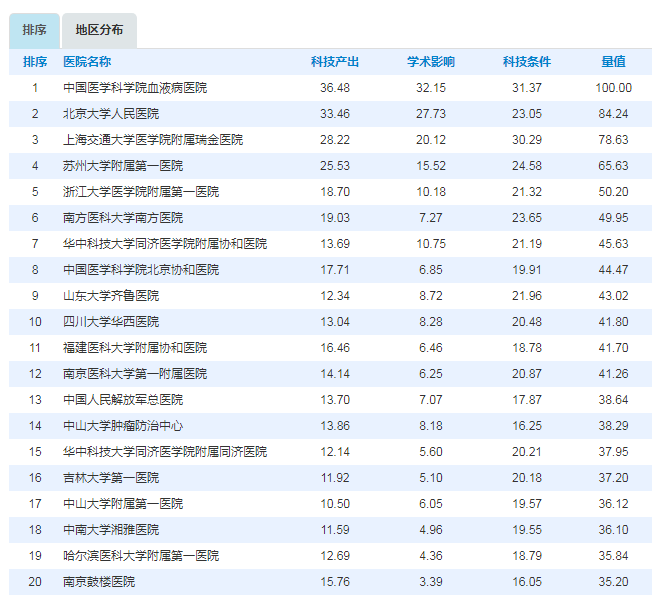
Task: Click the 20.21 科技条件 cell
Action: 526,452
